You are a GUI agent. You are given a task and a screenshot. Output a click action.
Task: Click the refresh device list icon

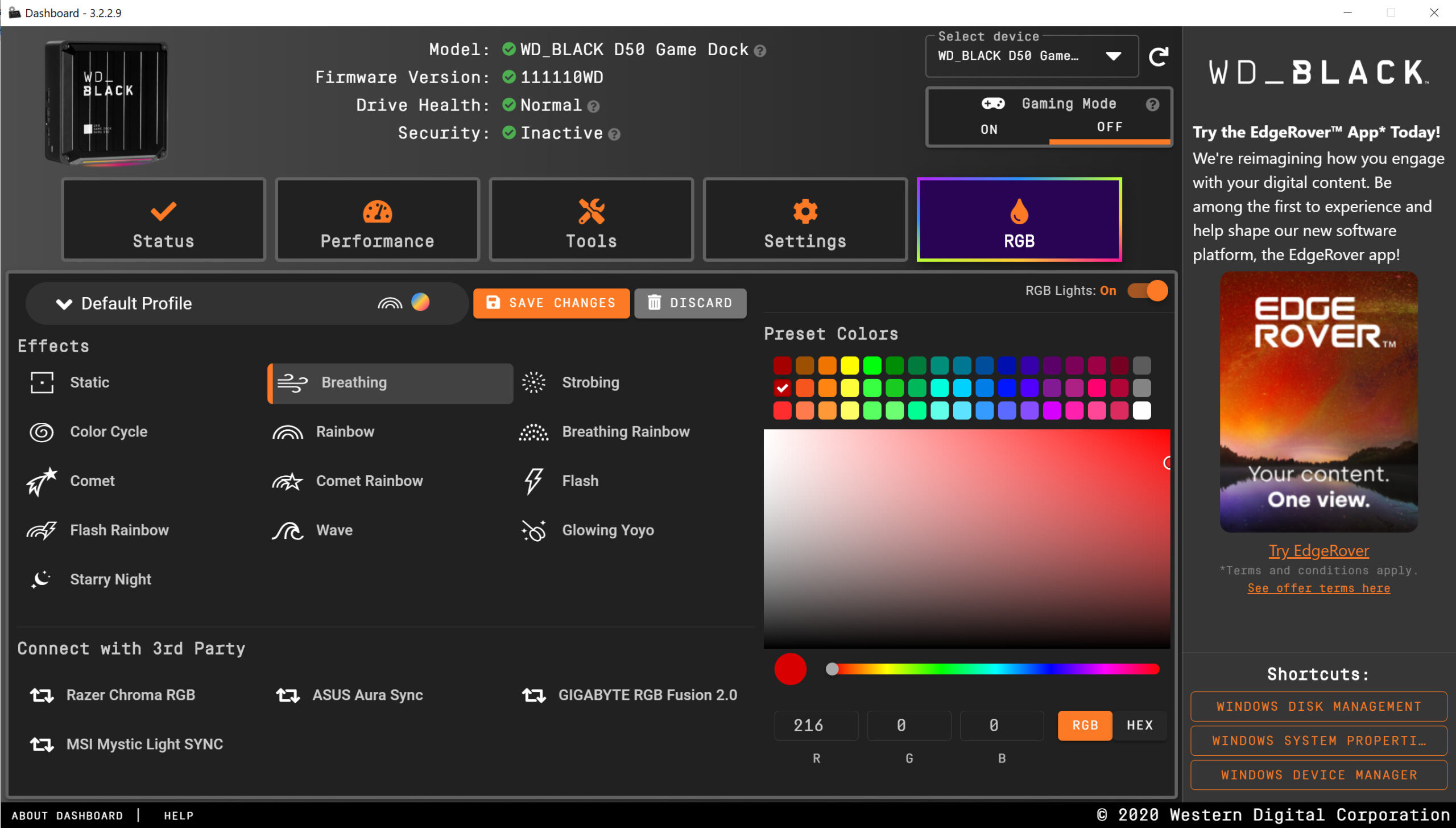pyautogui.click(x=1158, y=57)
